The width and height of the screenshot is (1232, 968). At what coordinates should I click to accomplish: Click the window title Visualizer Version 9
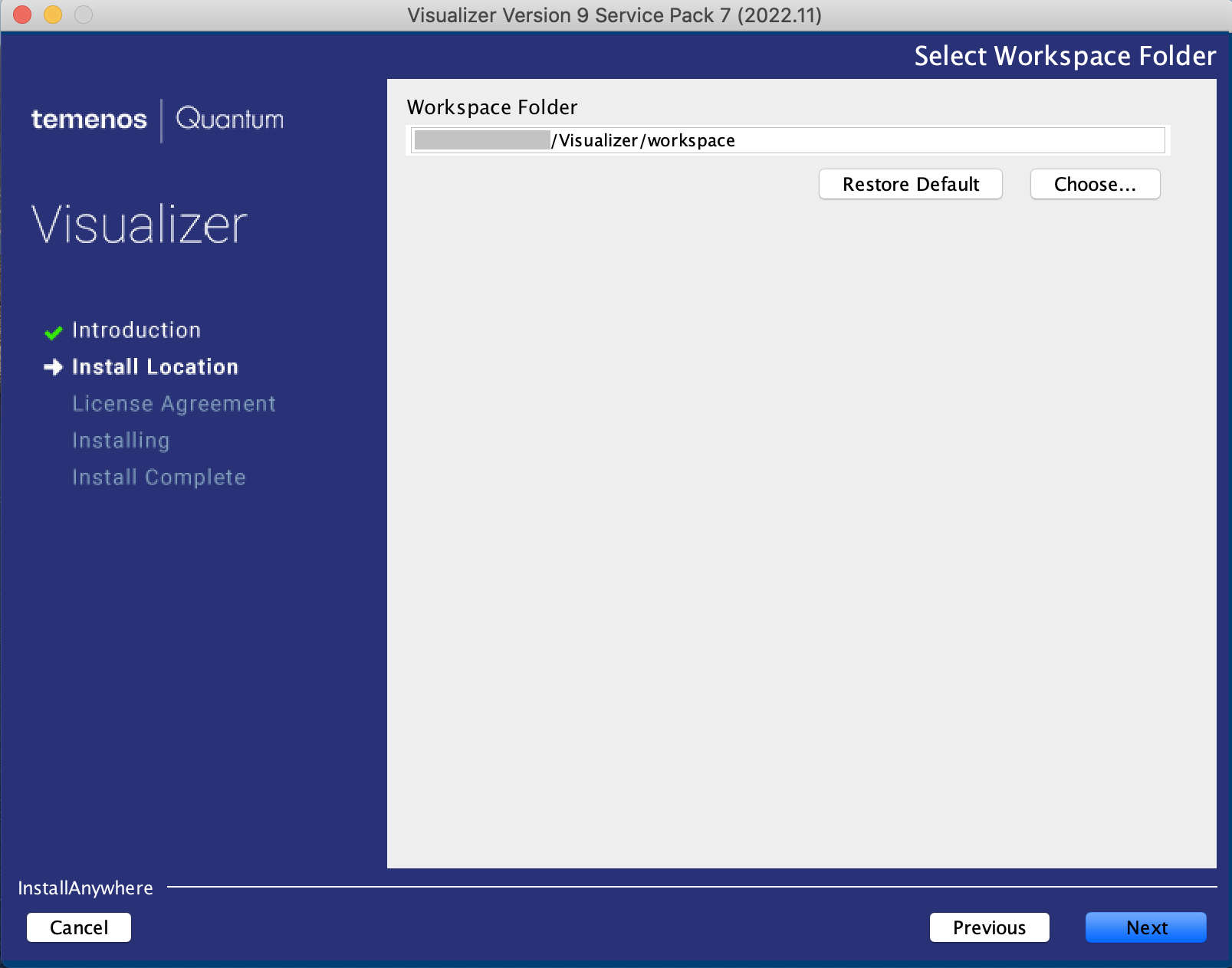coord(615,15)
